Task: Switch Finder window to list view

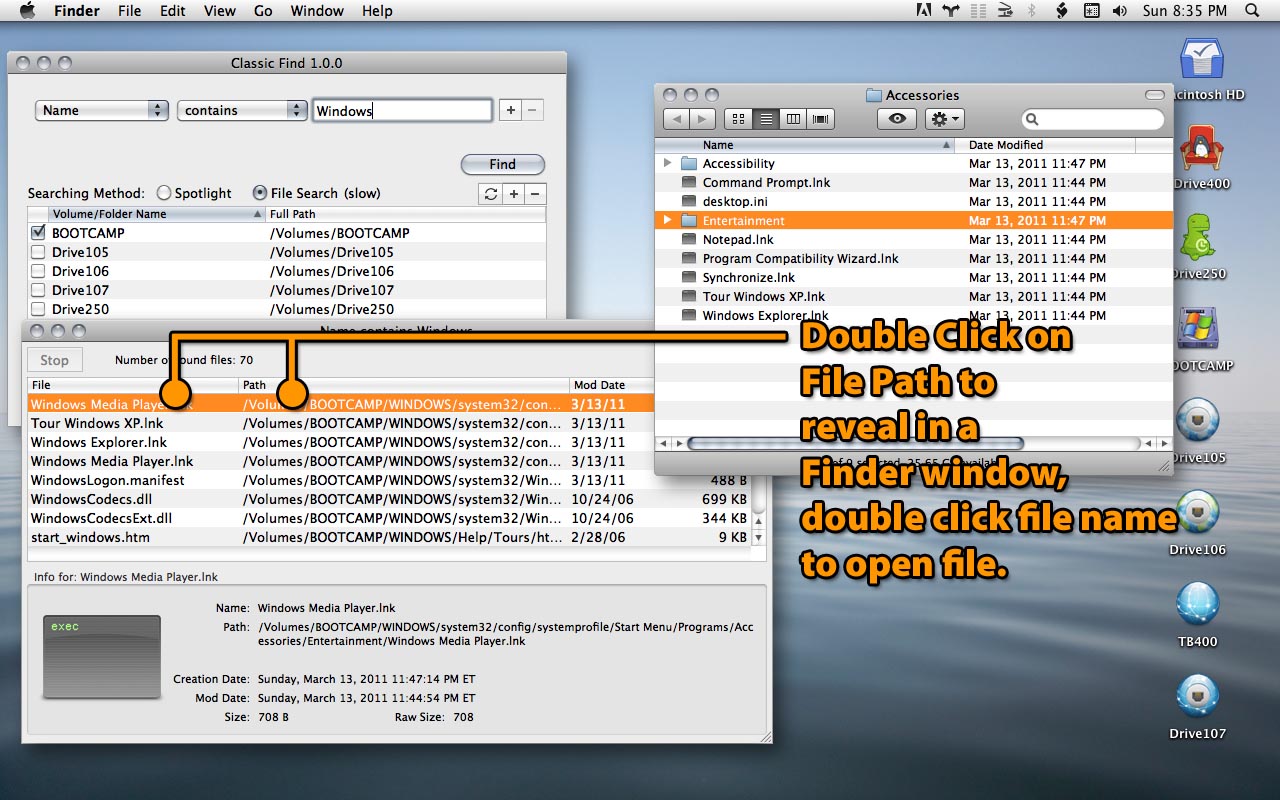Action: coord(766,119)
